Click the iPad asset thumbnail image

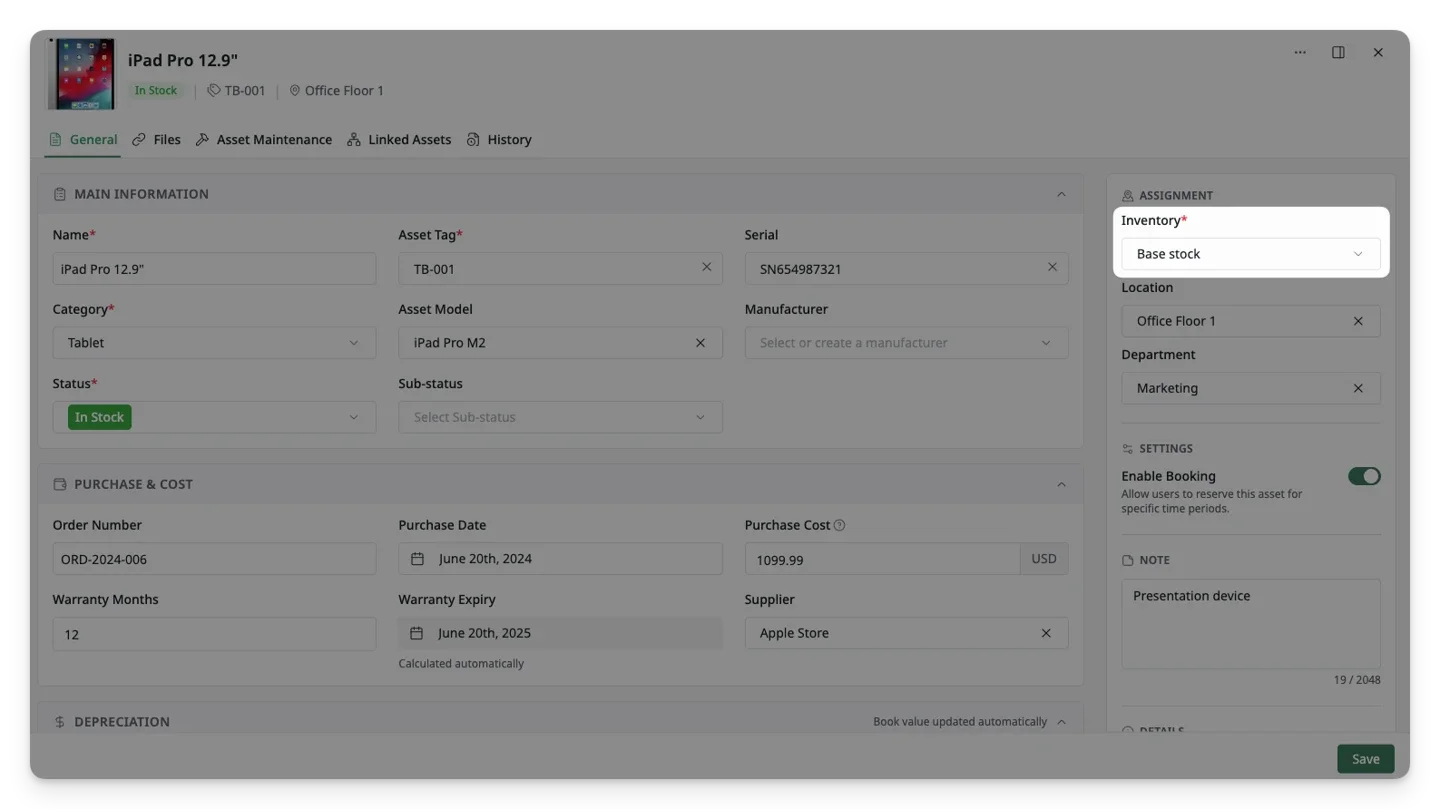82,74
